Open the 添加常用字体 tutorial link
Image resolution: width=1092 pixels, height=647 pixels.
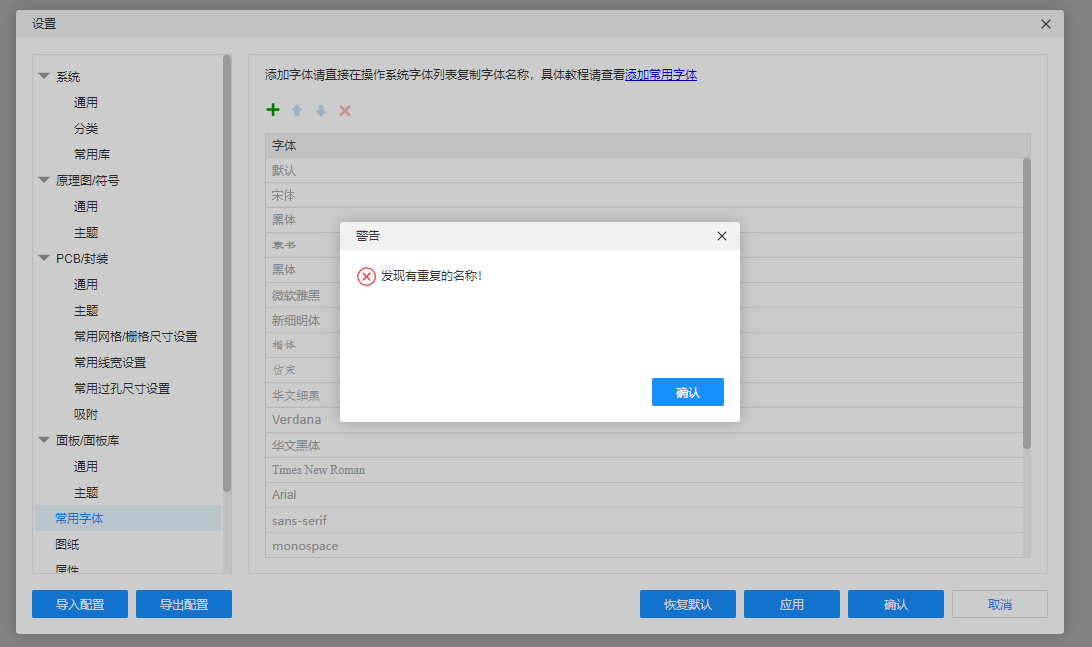coord(660,75)
